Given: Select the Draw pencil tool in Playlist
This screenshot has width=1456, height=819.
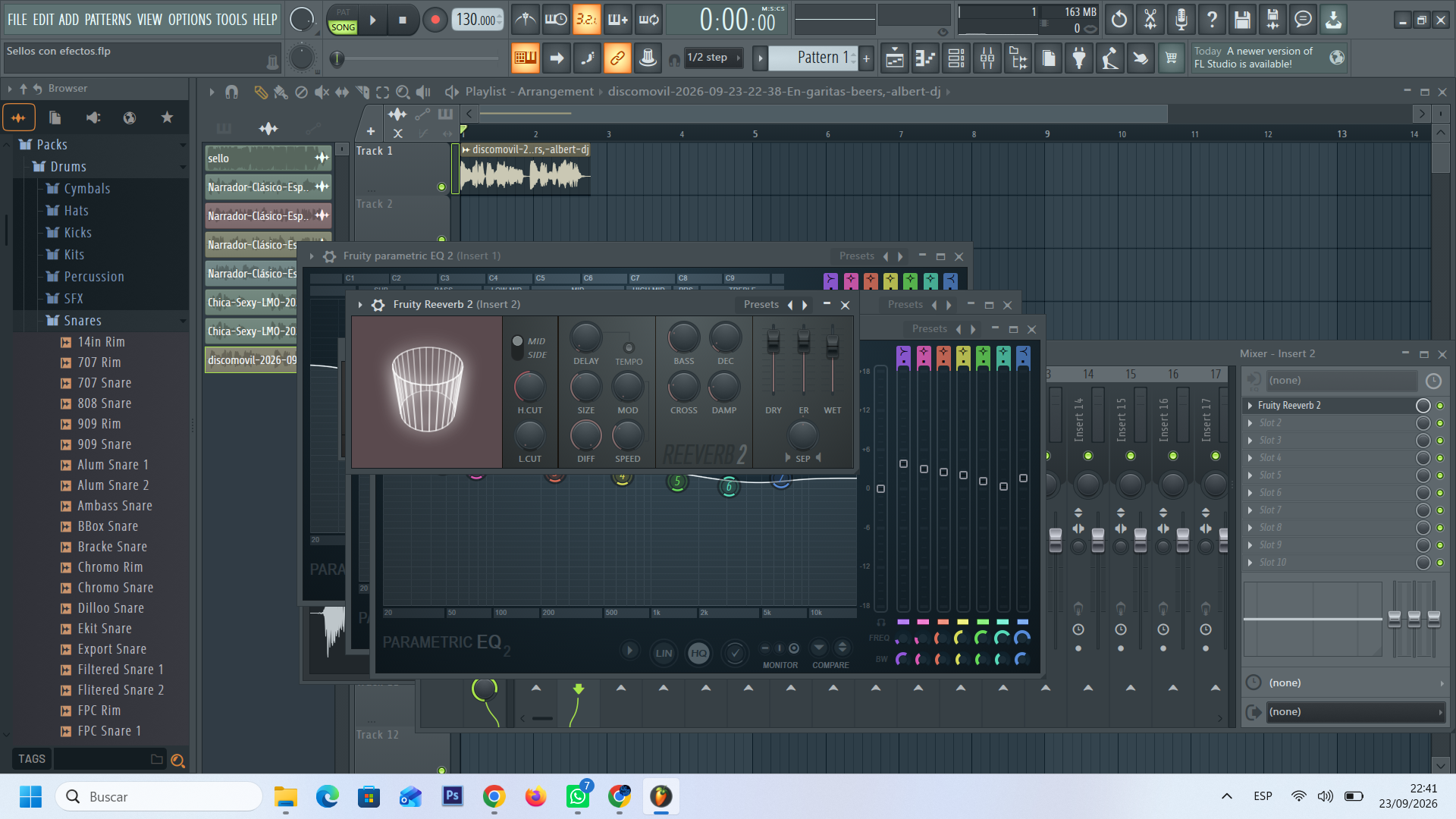Looking at the screenshot, I should coord(260,92).
